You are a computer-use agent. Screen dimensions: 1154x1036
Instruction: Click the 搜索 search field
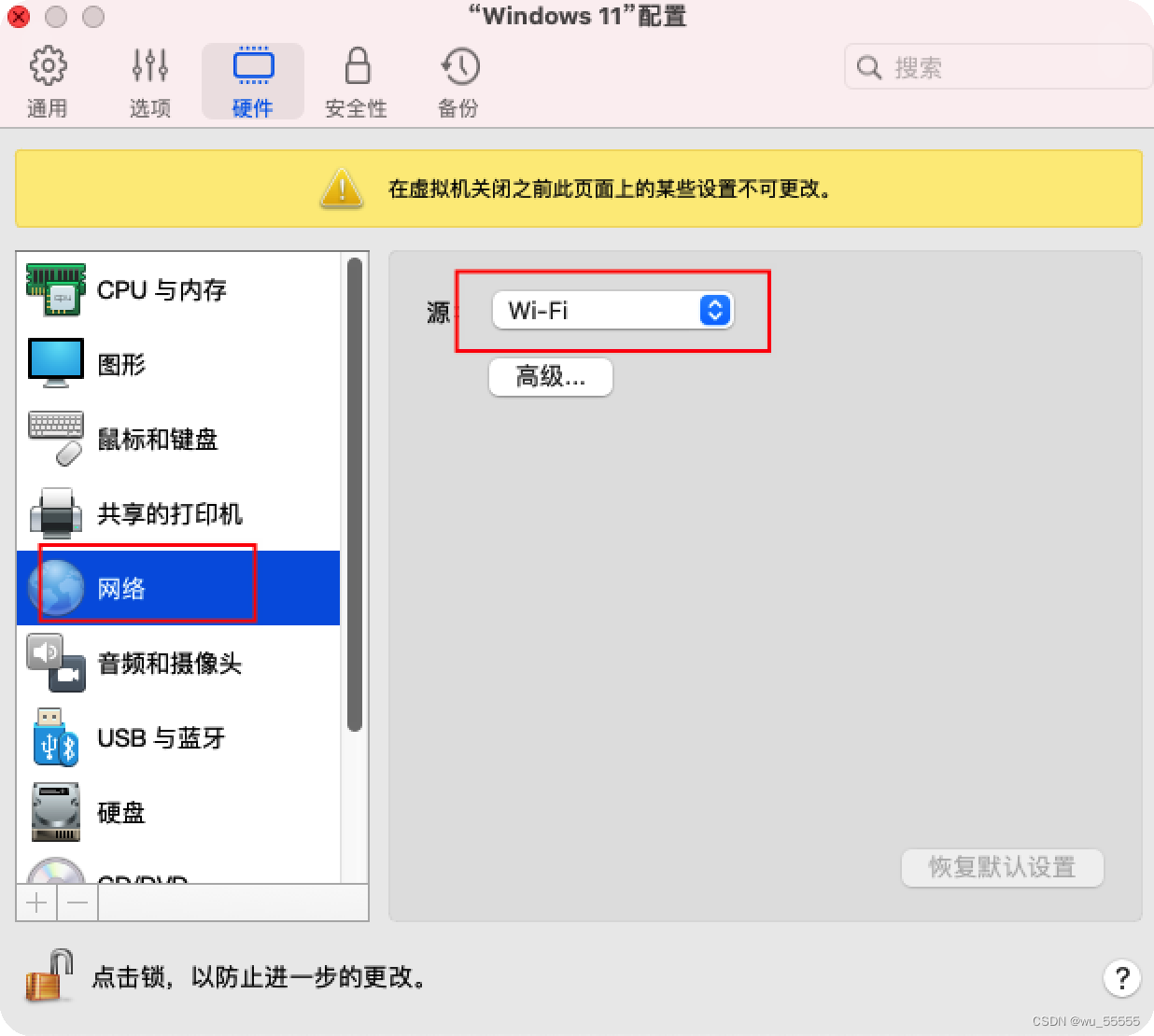pyautogui.click(x=998, y=67)
